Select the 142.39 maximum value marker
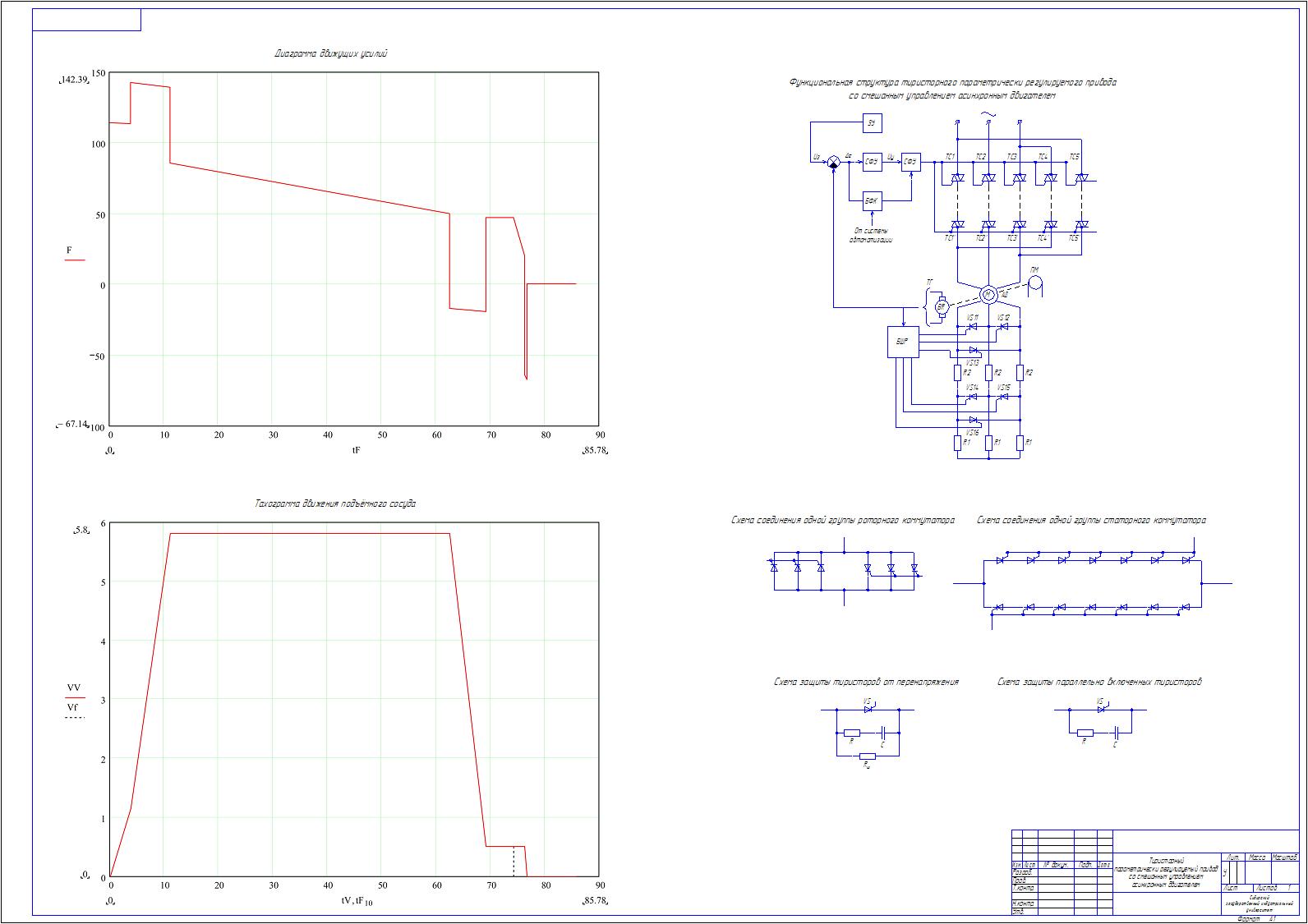This screenshot has height=924, width=1308. tap(73, 80)
